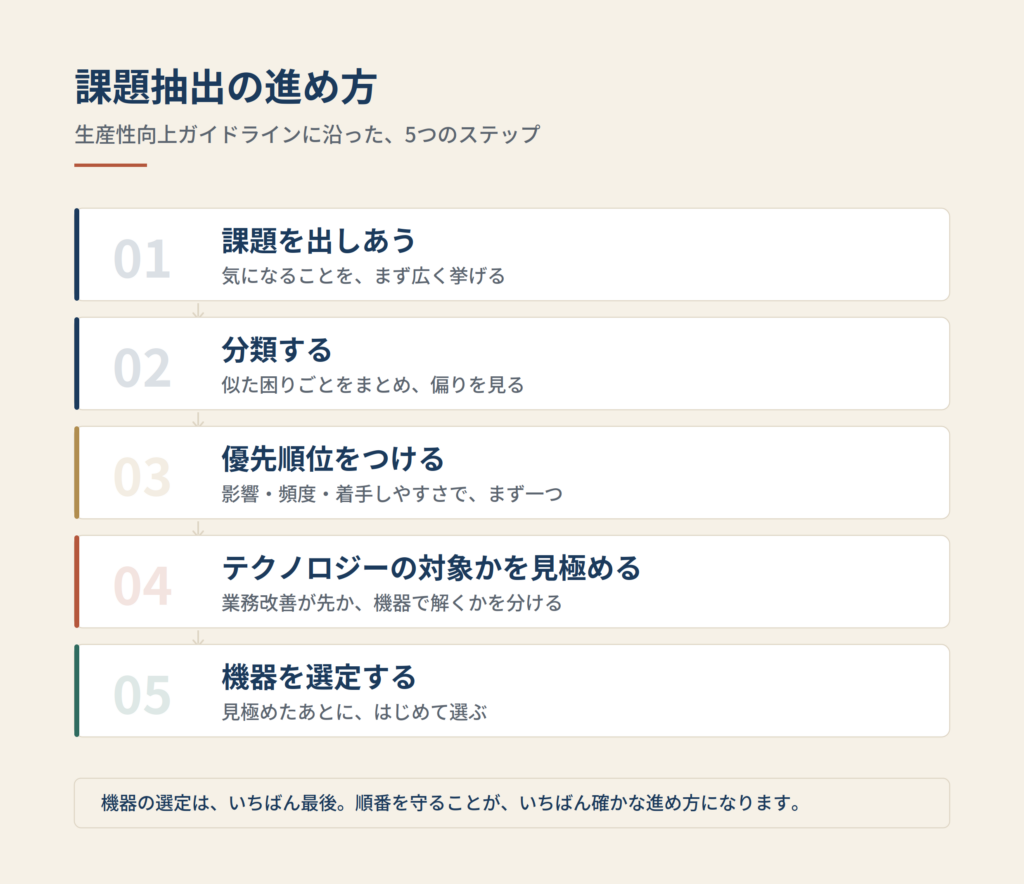The image size is (1024, 884).
Task: Select description 業務改善が先か、機器で解くかを分ける
Action: coord(392,603)
